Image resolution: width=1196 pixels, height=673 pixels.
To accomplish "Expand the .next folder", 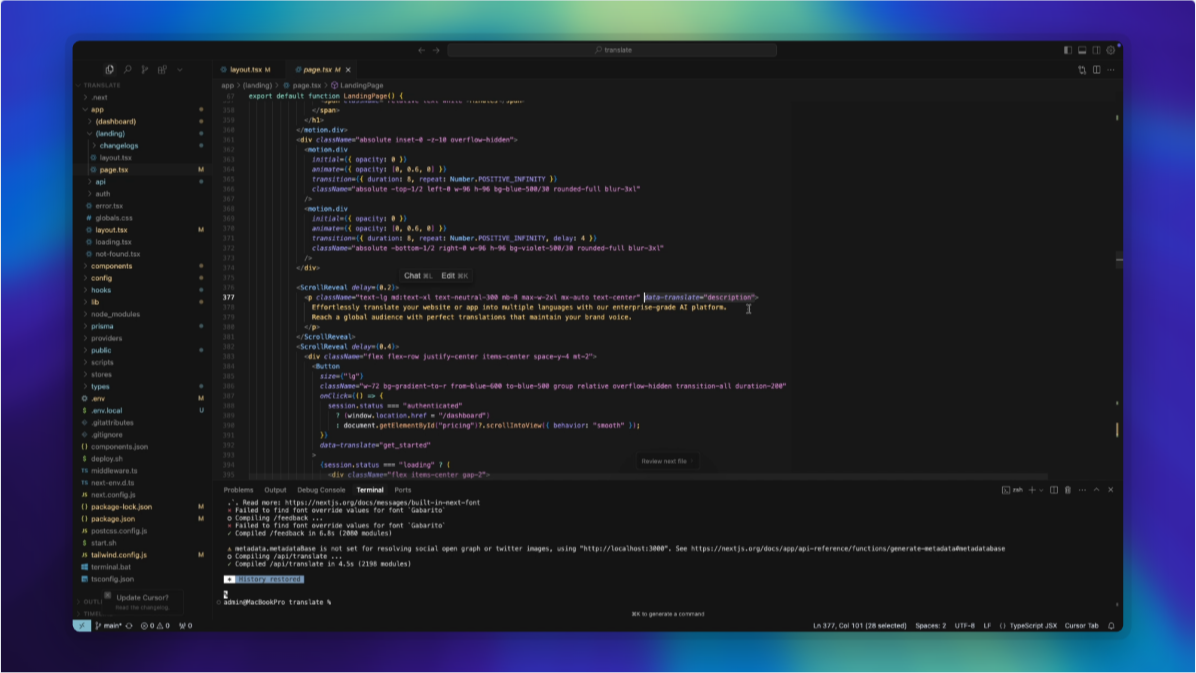I will tap(99, 98).
